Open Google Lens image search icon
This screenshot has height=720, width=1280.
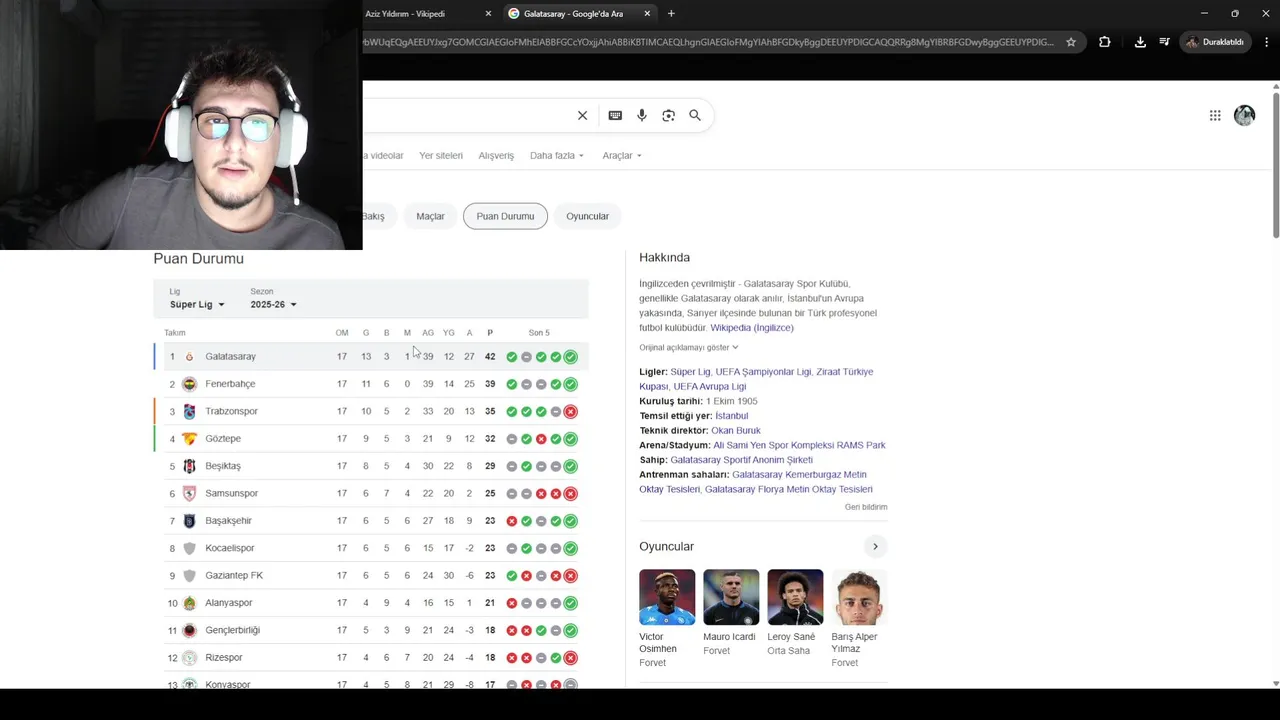point(668,115)
